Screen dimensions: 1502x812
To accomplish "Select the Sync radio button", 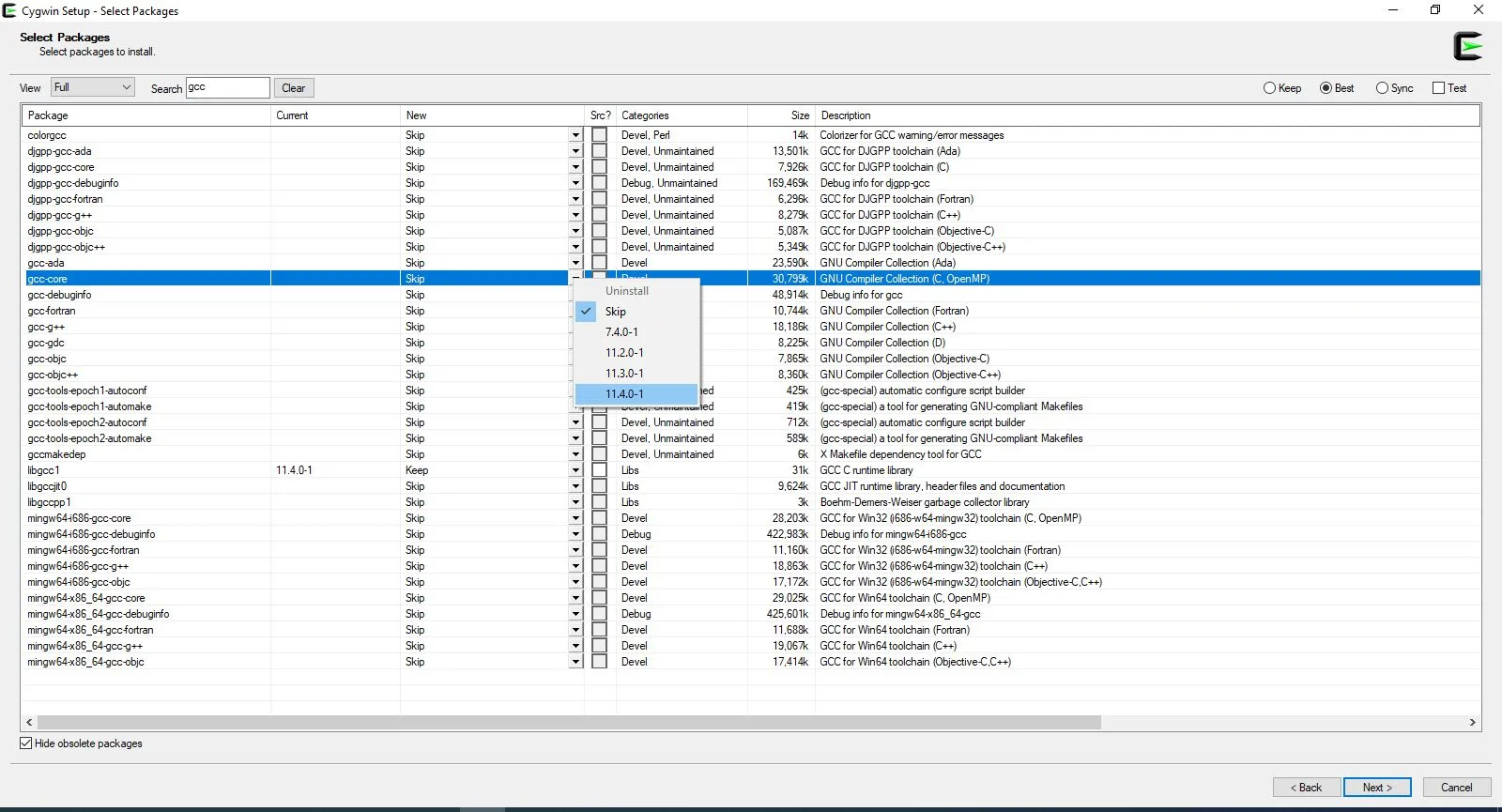I will pyautogui.click(x=1394, y=88).
